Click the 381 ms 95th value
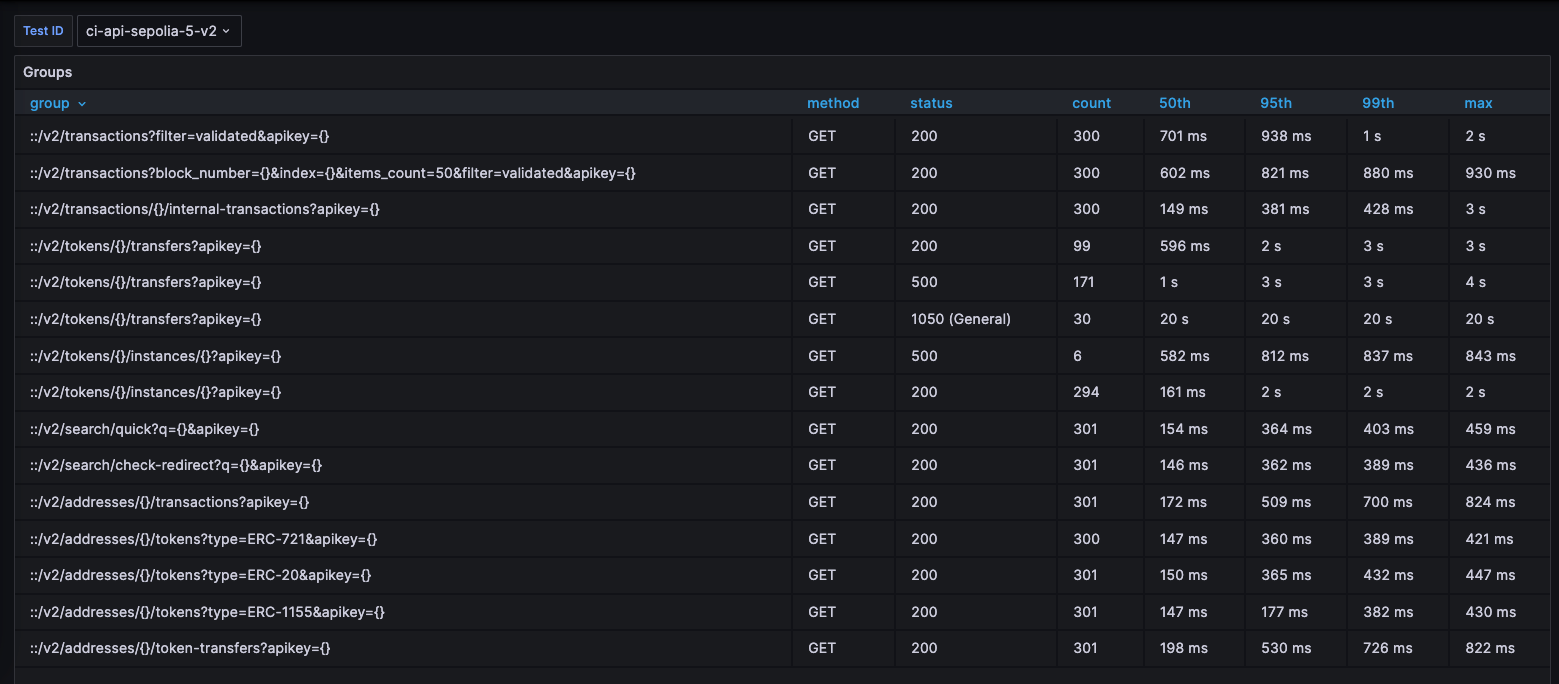This screenshot has height=684, width=1559. [x=1285, y=209]
